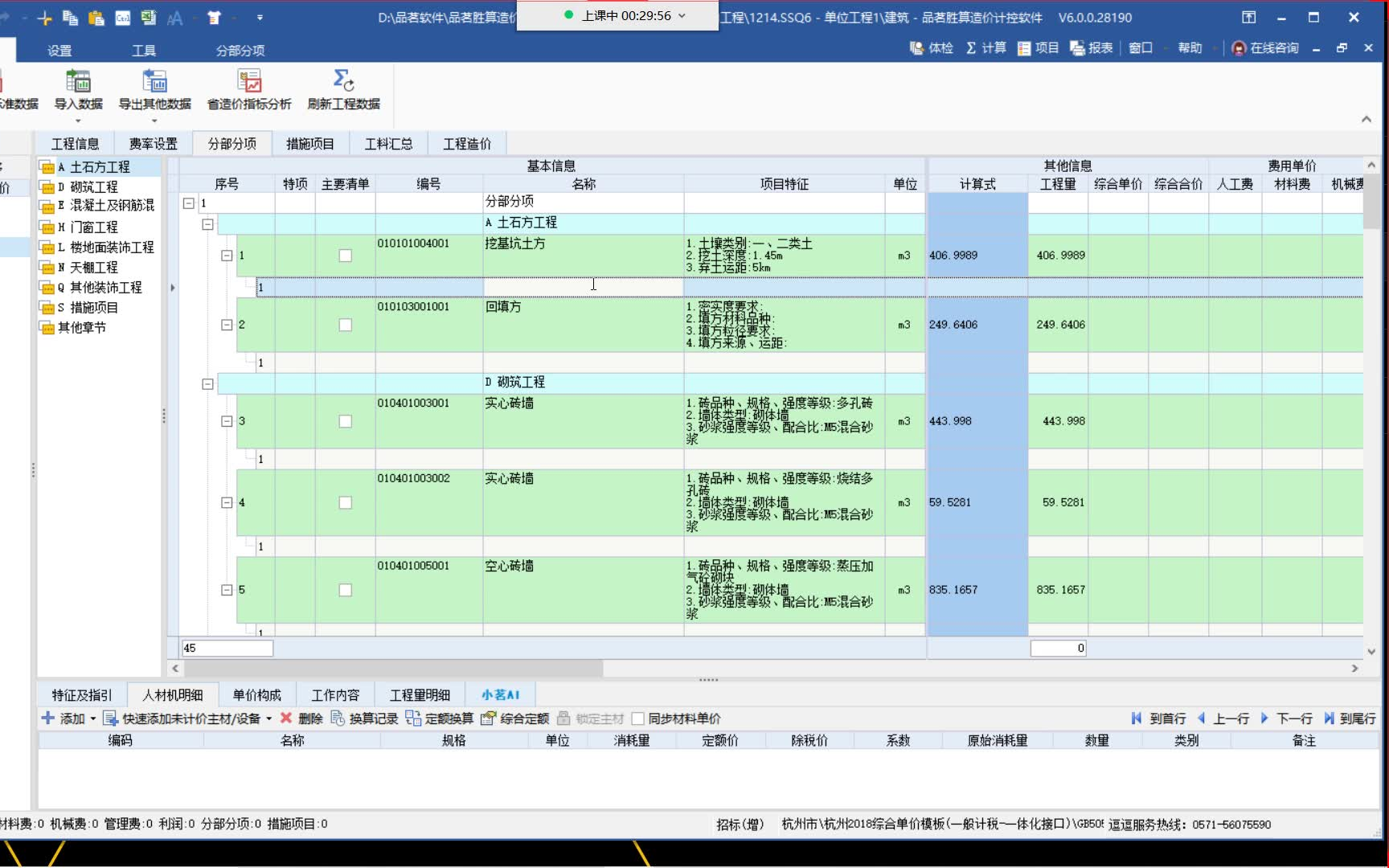Switch to 单价构成 bottom tab
Screen dimensions: 1389x868
pos(257,695)
